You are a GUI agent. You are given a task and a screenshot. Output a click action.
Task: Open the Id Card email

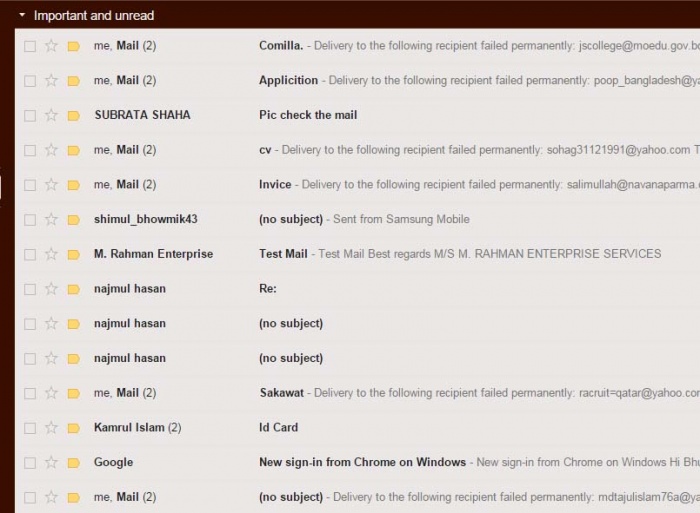(279, 428)
